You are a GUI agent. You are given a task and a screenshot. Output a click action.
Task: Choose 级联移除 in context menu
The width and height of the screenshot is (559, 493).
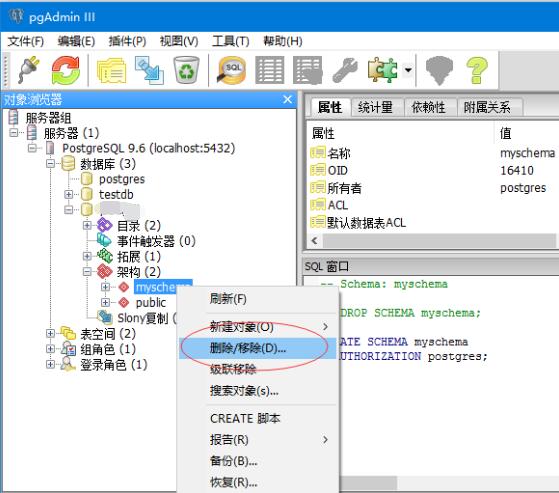click(257, 369)
